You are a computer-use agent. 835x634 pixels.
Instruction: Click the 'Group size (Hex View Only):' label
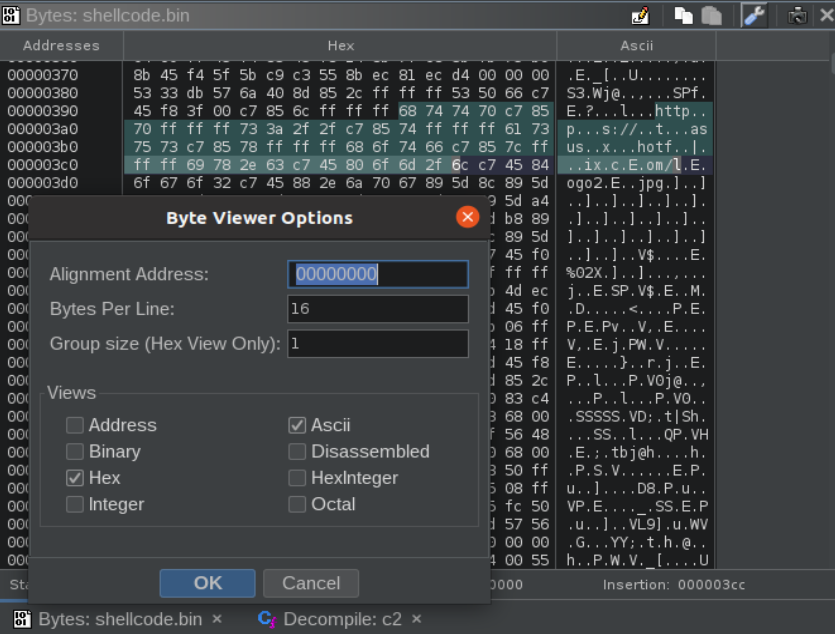[165, 344]
